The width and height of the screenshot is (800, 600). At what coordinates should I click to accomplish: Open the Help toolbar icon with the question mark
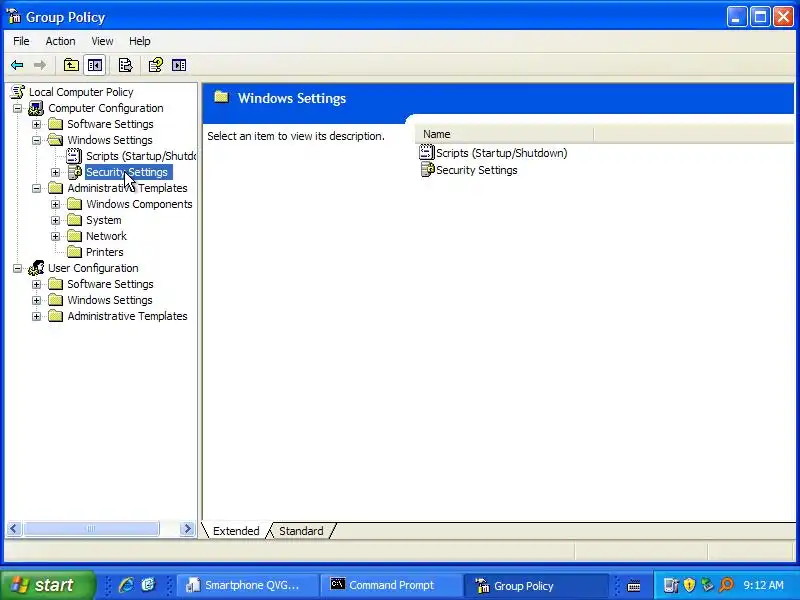(155, 65)
